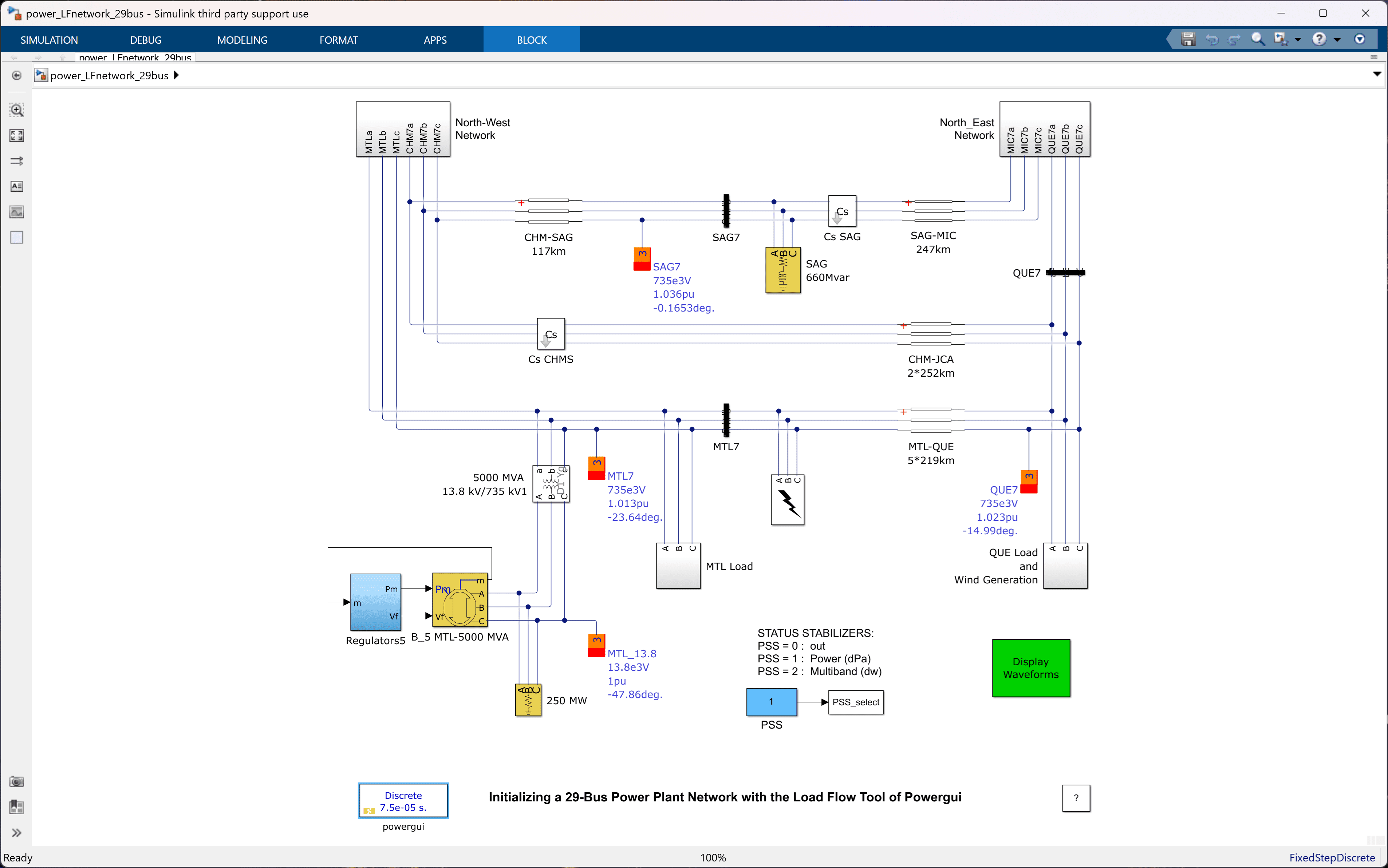Toggle the sample time legend palette icon
This screenshot has height=868, width=1388.
(x=17, y=161)
